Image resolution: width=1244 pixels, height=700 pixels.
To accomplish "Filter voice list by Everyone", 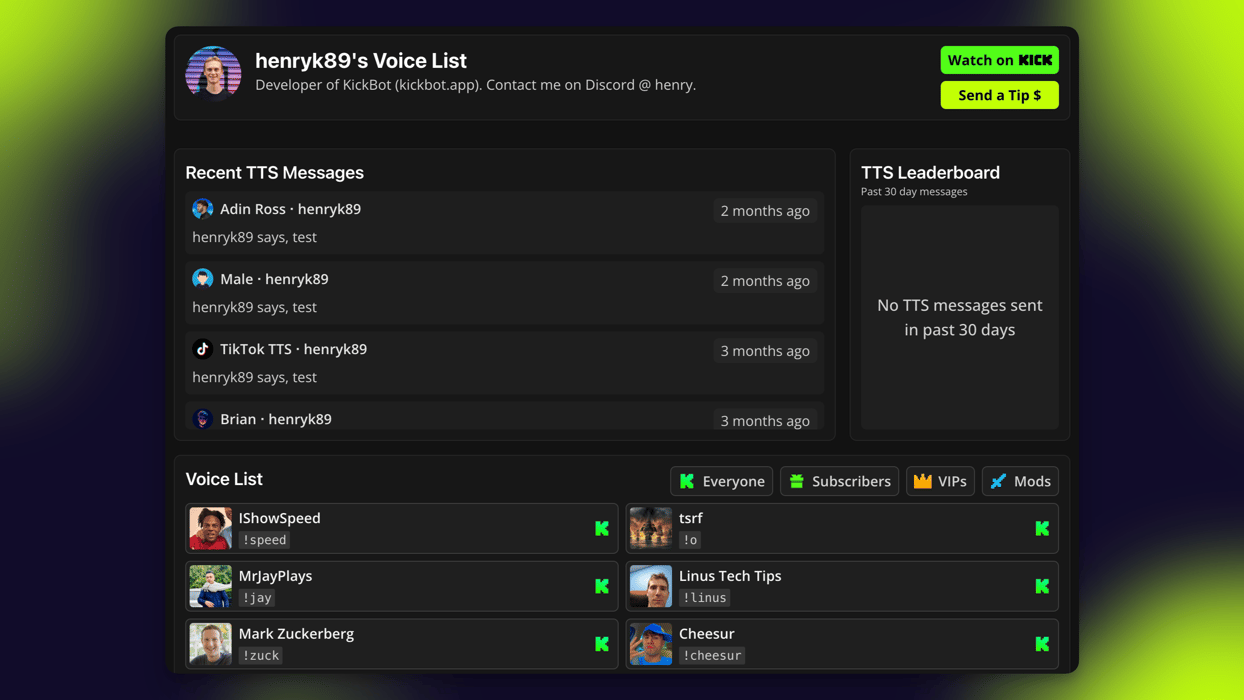I will pyautogui.click(x=721, y=481).
